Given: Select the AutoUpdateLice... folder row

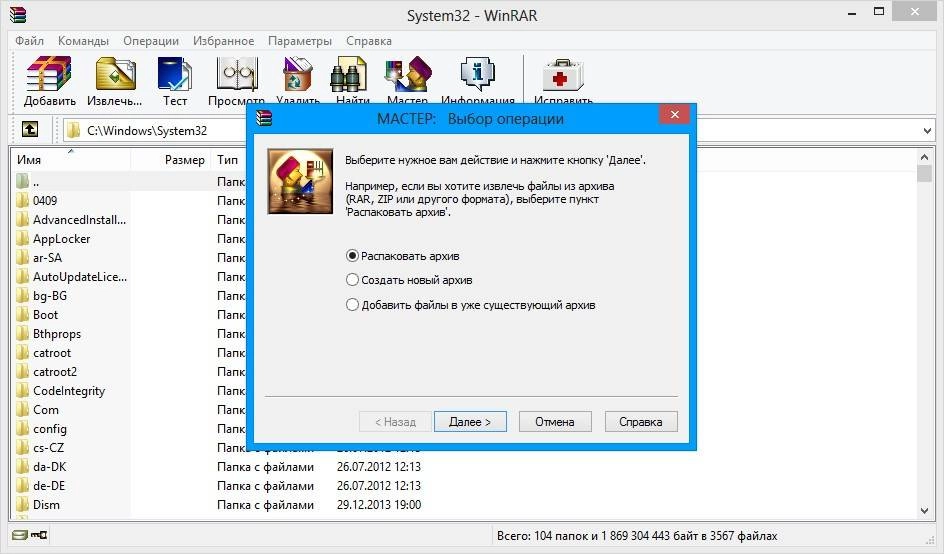Looking at the screenshot, I should pos(129,276).
